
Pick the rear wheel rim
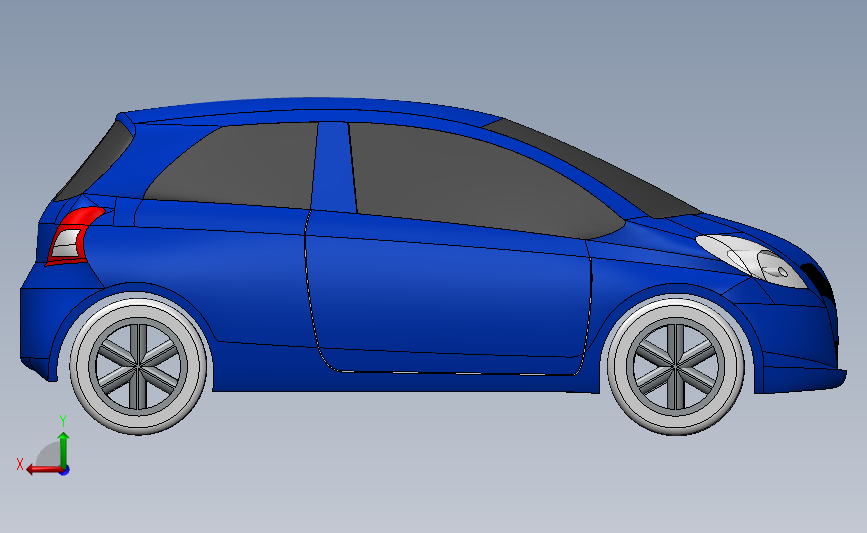point(138,365)
